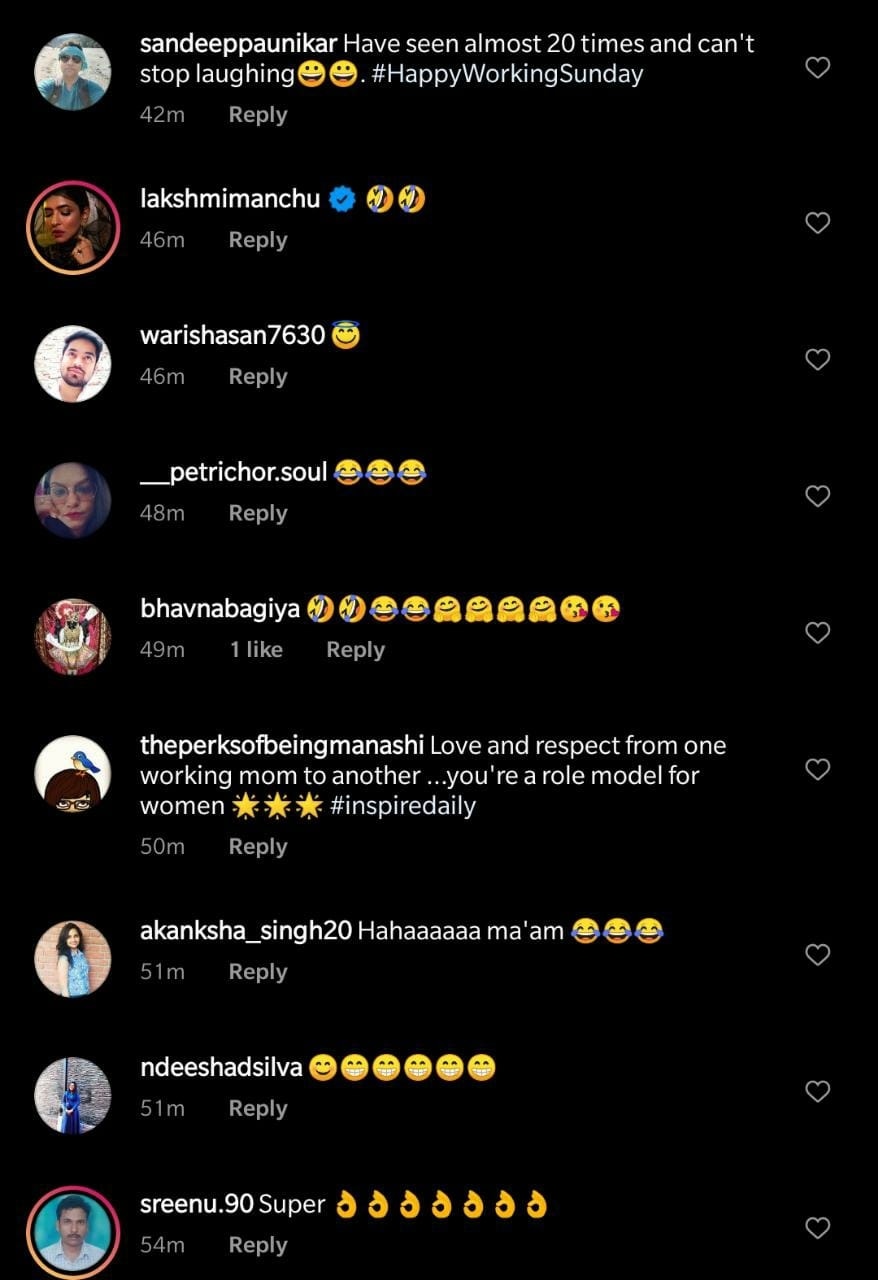Visit the akanksha_singh20 username profile
Screen dimensions: 878x1280
coord(246,932)
